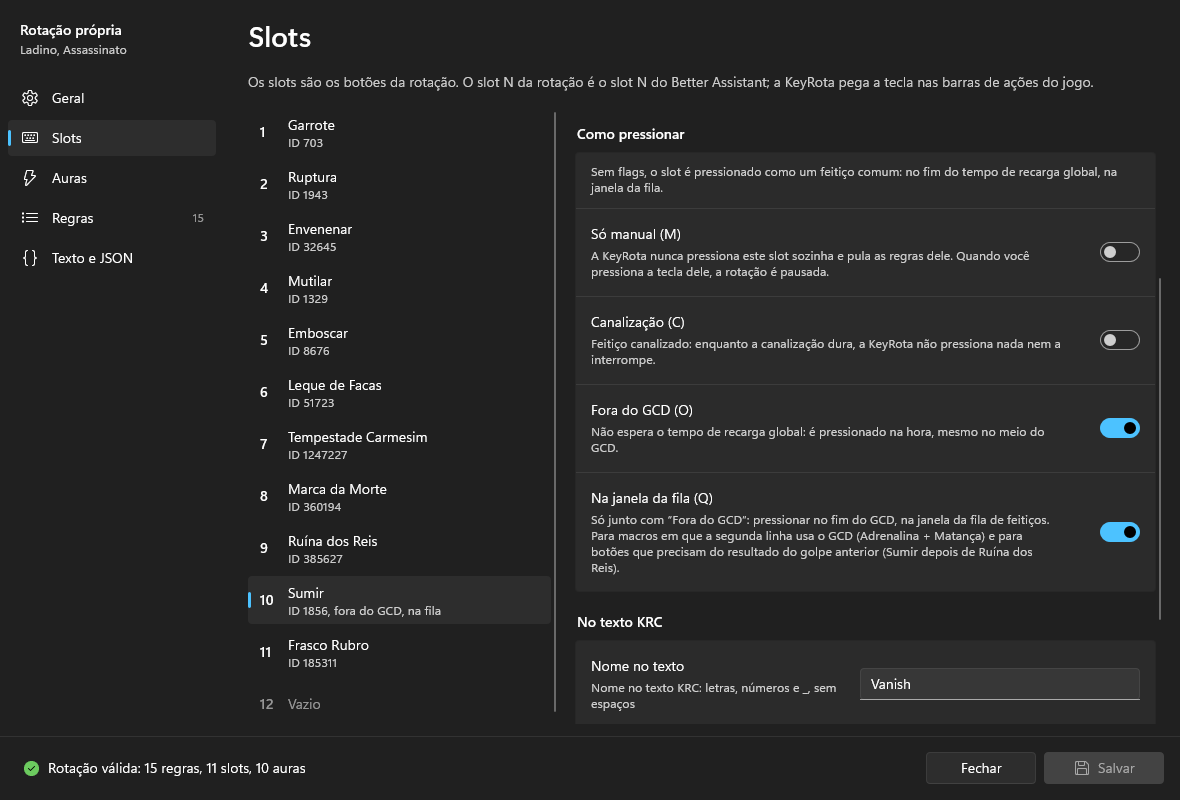Close the editor with Fechar
Image resolution: width=1180 pixels, height=800 pixels.
pyautogui.click(x=981, y=768)
